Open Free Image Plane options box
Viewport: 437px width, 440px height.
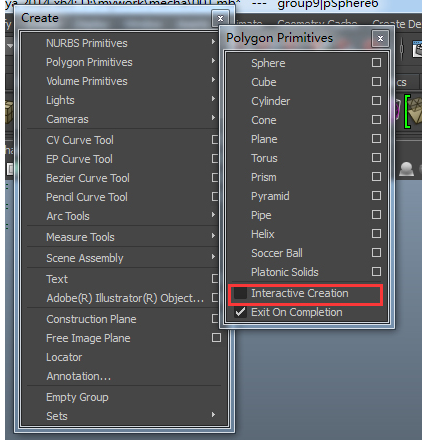pos(216,338)
